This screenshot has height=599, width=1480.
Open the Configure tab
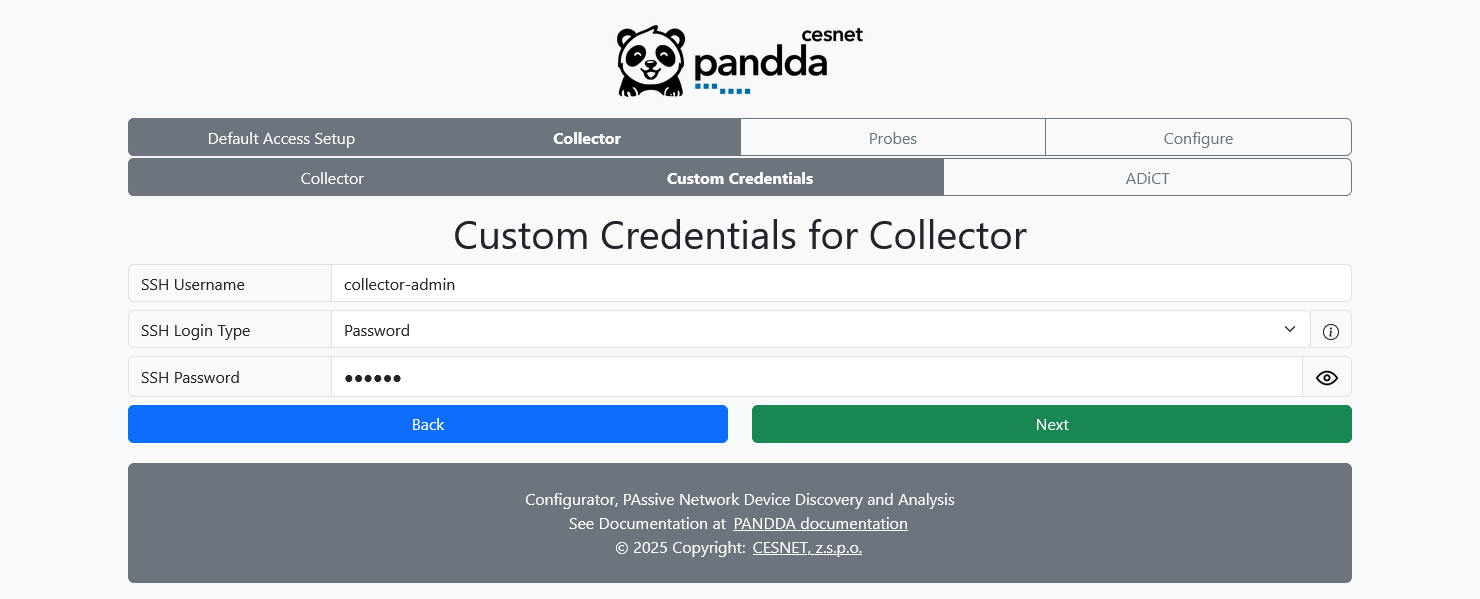pos(1197,140)
